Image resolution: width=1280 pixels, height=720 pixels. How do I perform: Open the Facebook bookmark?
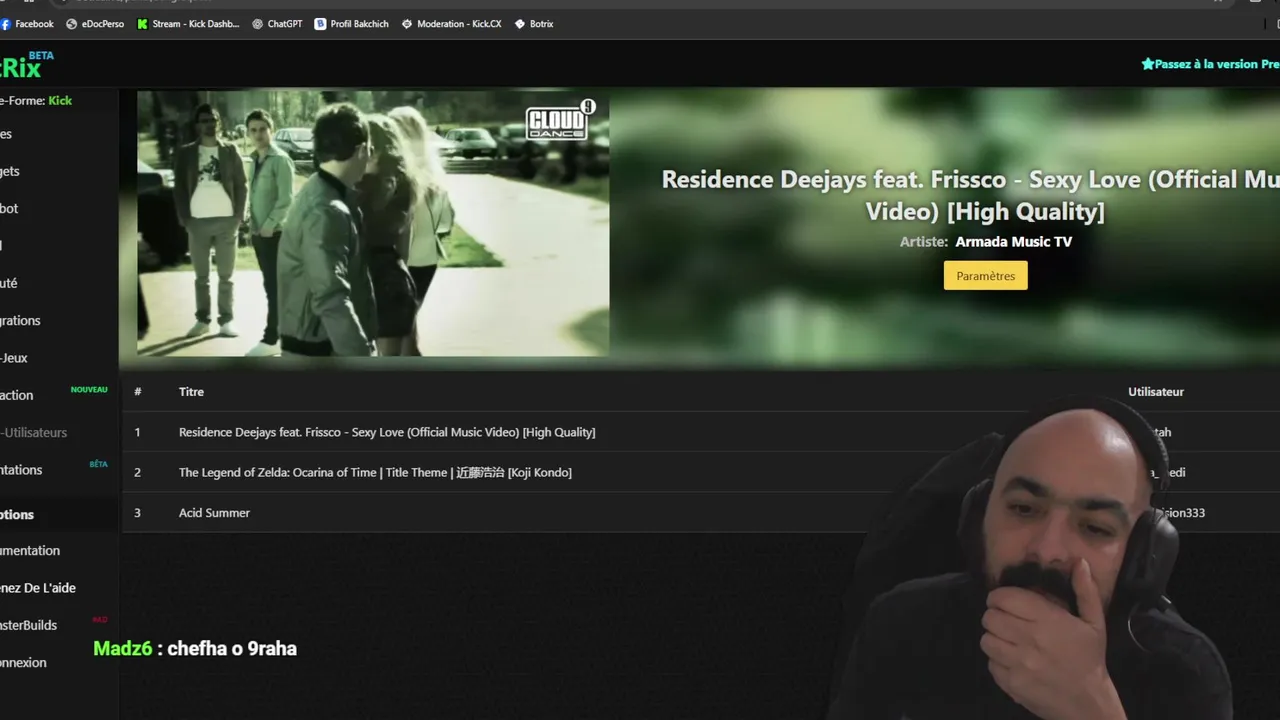27,24
